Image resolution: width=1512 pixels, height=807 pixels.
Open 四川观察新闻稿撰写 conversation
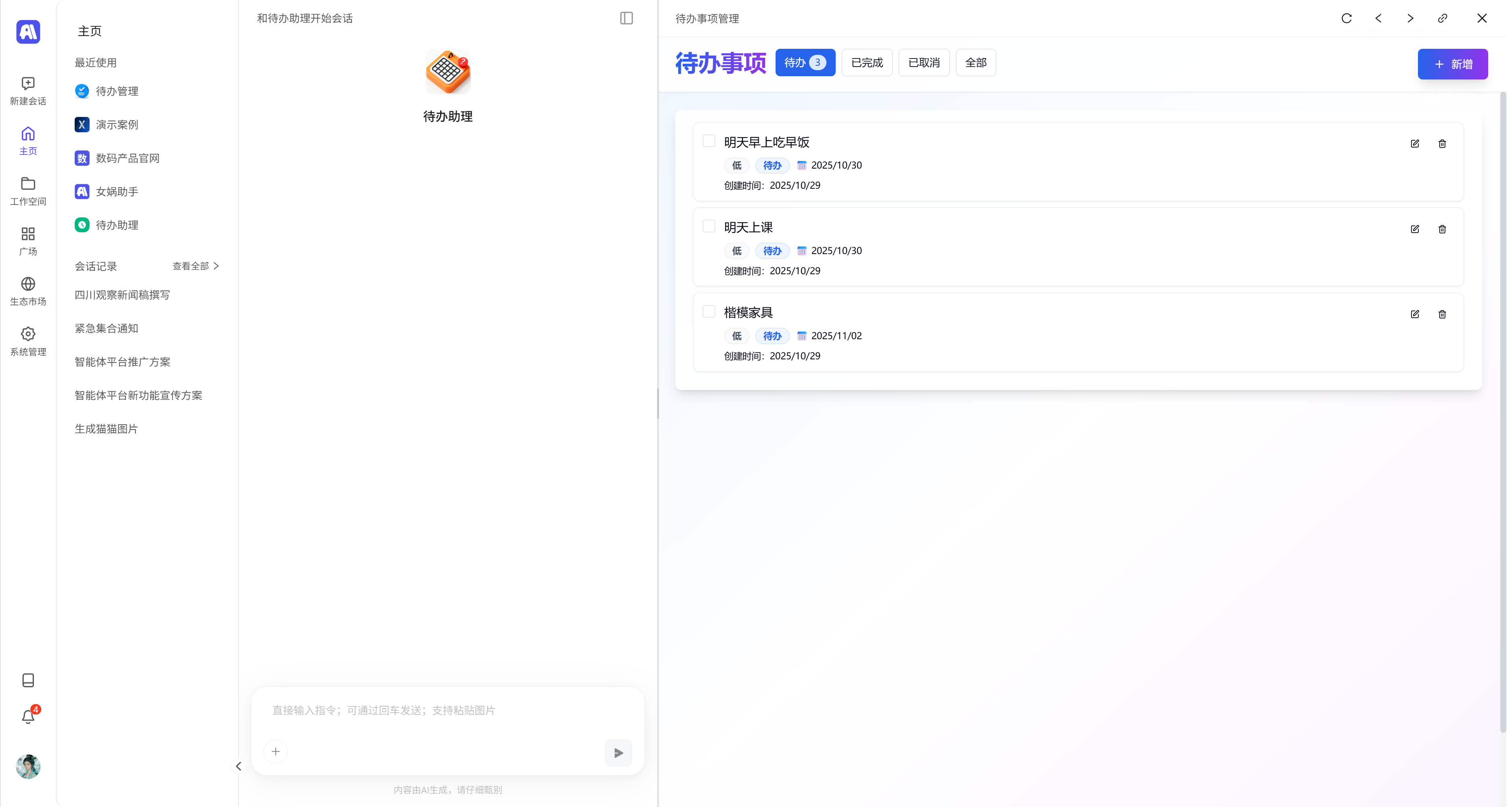[122, 295]
